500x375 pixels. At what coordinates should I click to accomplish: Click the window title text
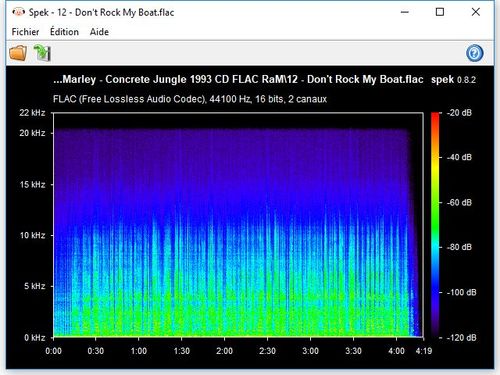101,12
